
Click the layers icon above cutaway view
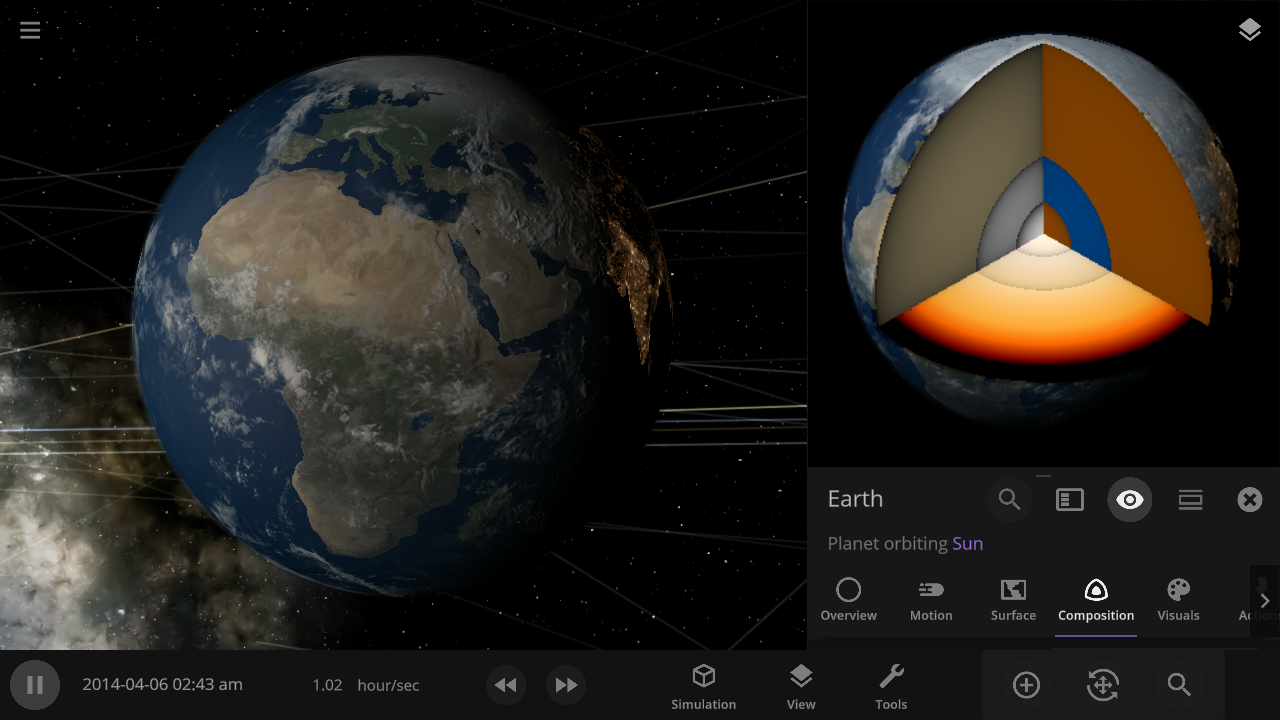click(x=1249, y=30)
